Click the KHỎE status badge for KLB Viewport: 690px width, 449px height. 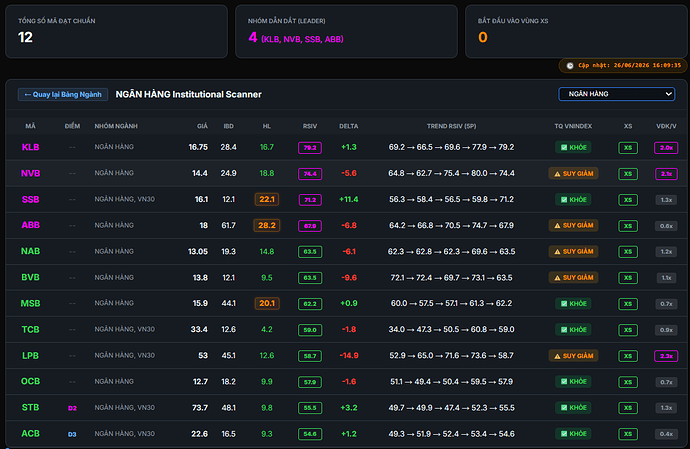pyautogui.click(x=573, y=147)
